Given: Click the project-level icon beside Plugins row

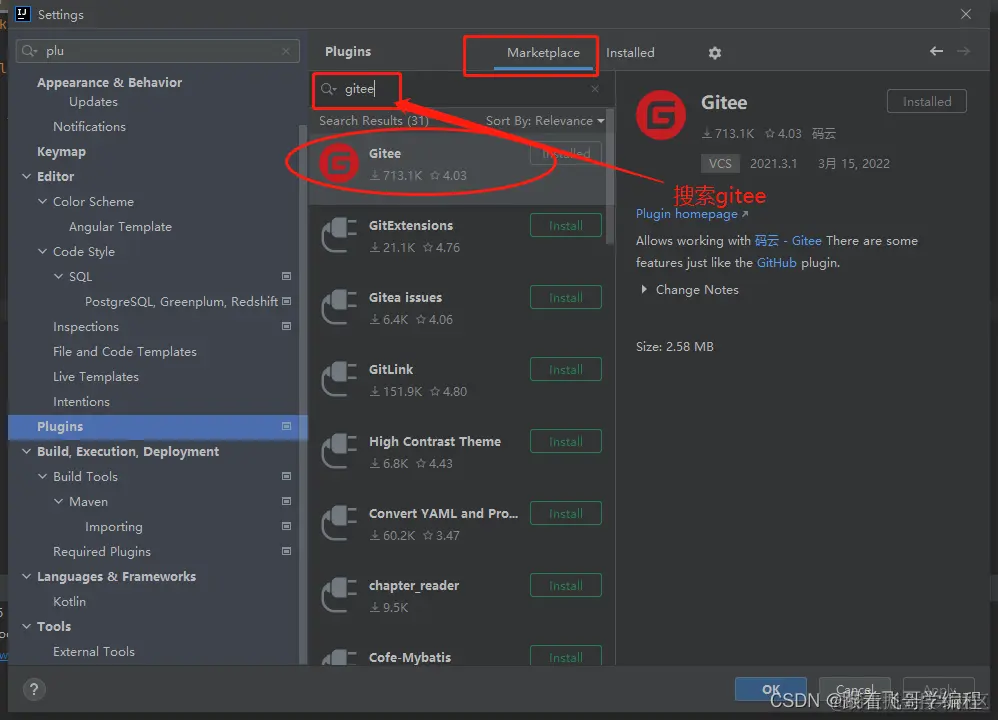Looking at the screenshot, I should pyautogui.click(x=286, y=427).
